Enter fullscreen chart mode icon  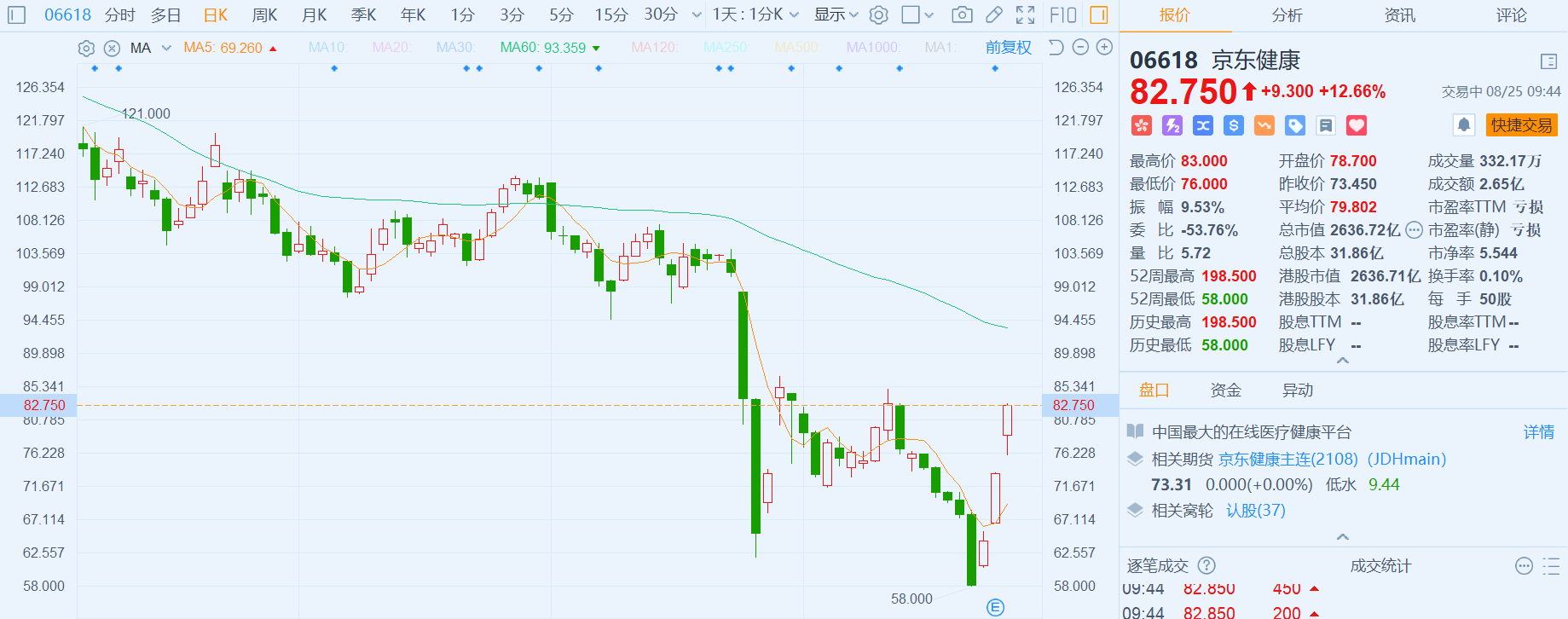click(1026, 14)
